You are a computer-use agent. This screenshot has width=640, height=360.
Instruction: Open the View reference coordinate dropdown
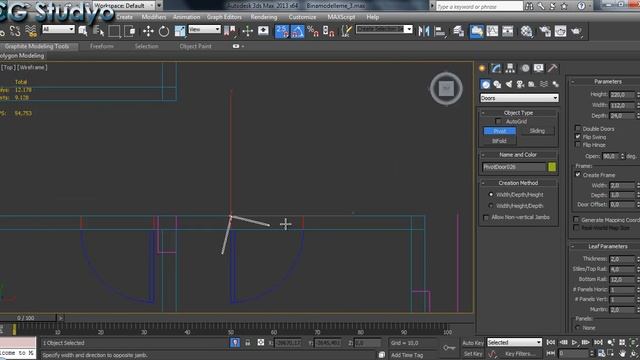tap(204, 29)
